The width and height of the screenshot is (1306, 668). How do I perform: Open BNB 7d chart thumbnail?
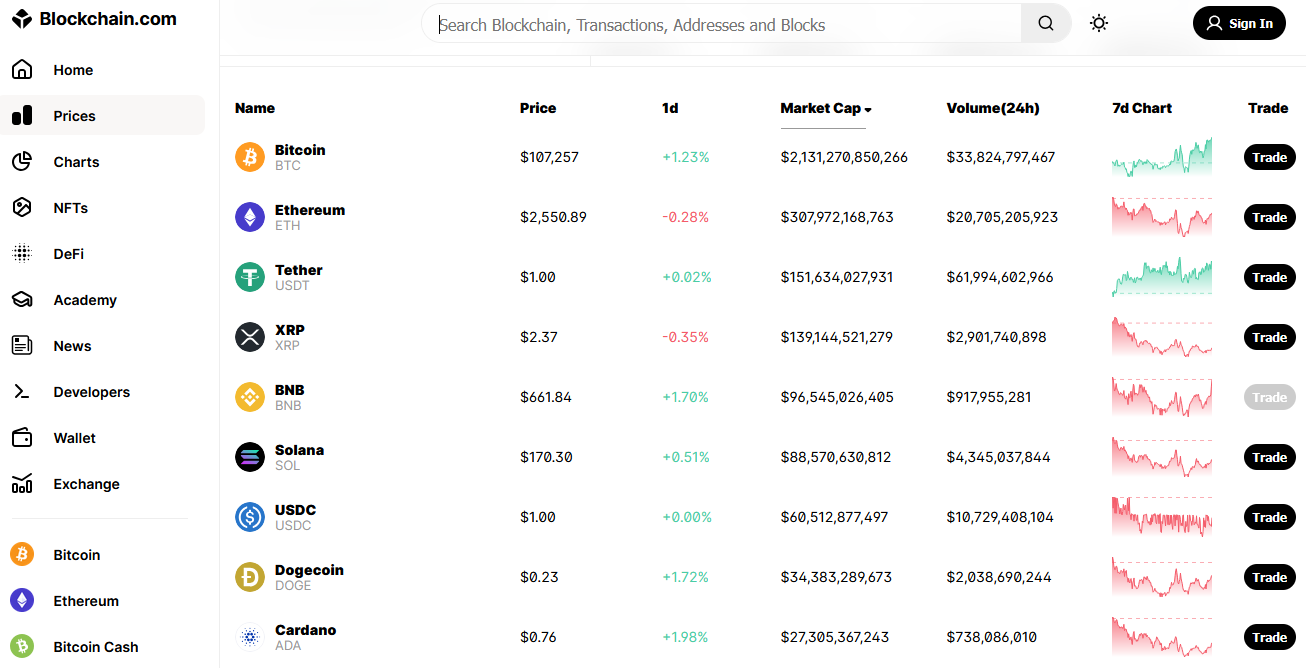click(1162, 397)
